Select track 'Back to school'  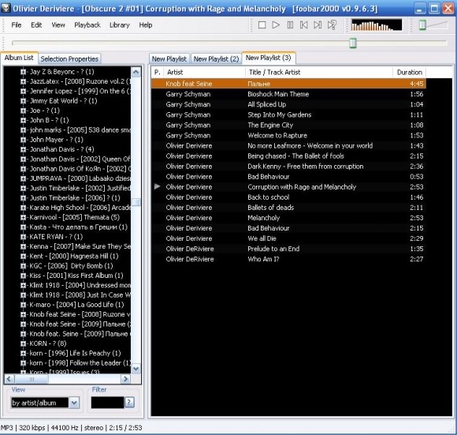[289, 197]
